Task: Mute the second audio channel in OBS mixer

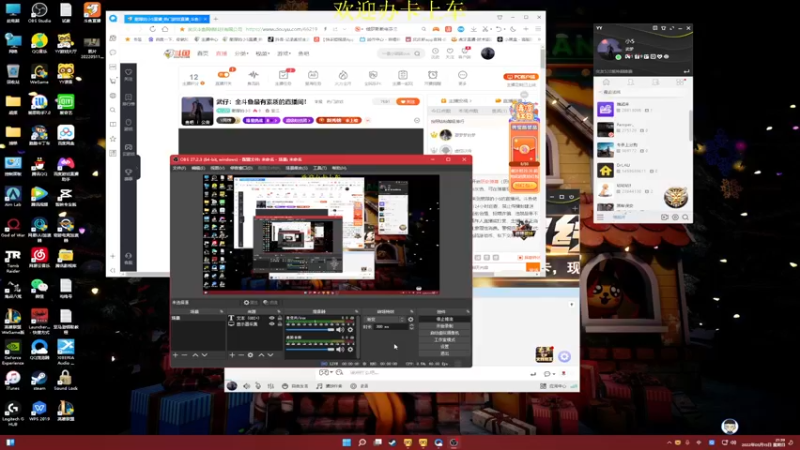Action: [x=340, y=349]
